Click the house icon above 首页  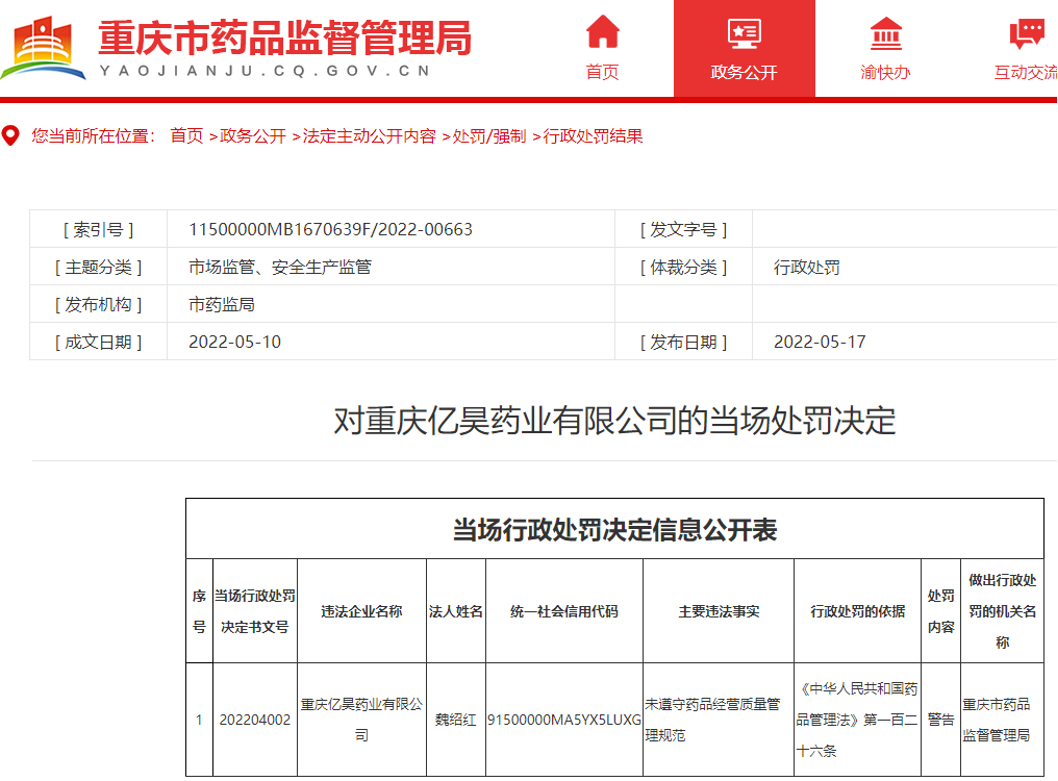pyautogui.click(x=603, y=32)
